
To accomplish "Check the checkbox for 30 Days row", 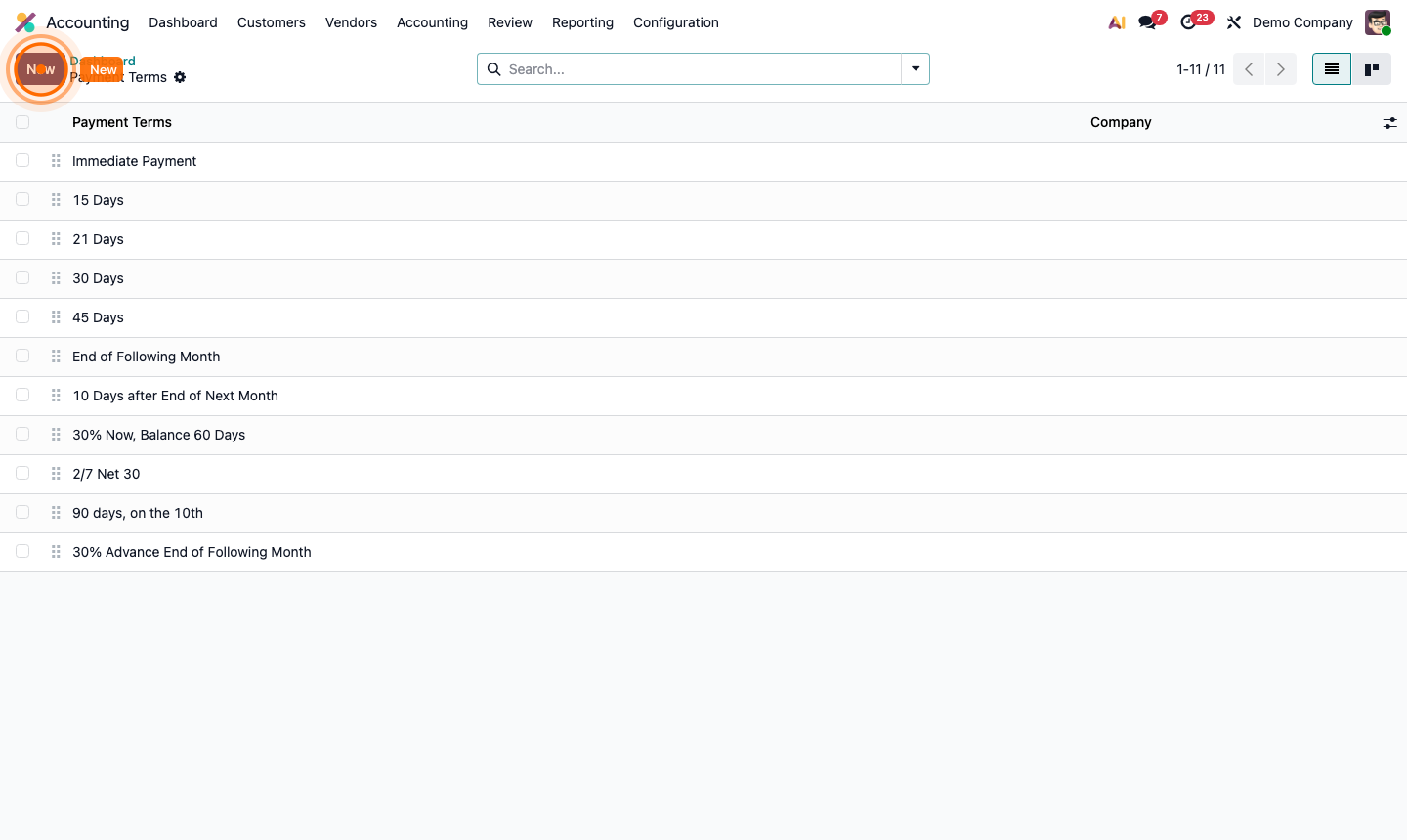I will pyautogui.click(x=22, y=277).
